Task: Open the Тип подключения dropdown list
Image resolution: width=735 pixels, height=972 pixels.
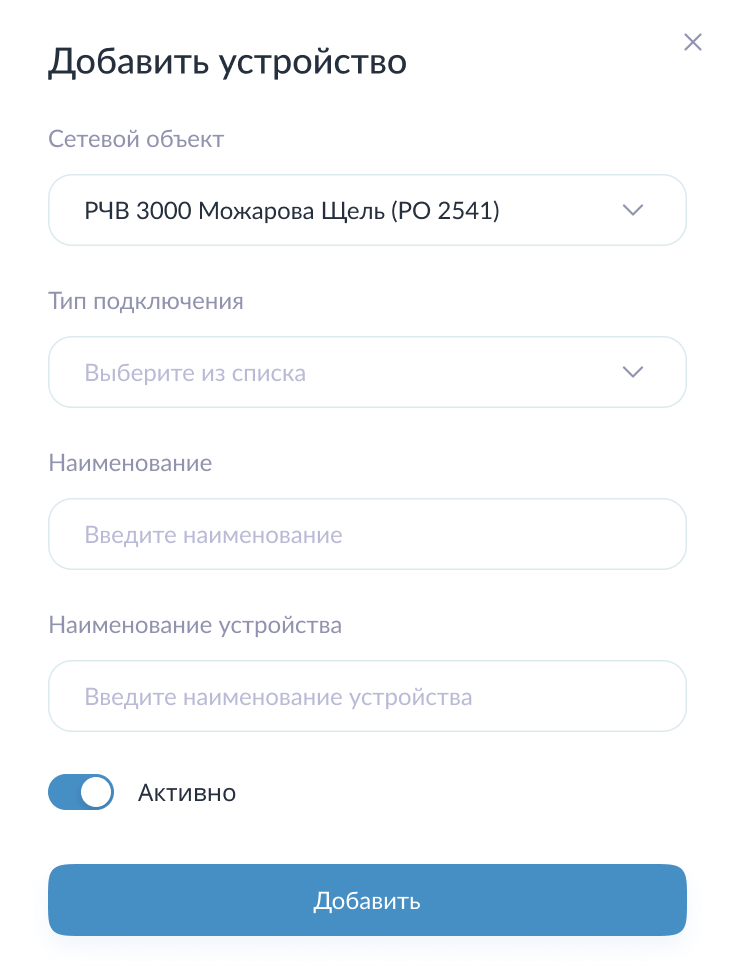Action: [367, 372]
